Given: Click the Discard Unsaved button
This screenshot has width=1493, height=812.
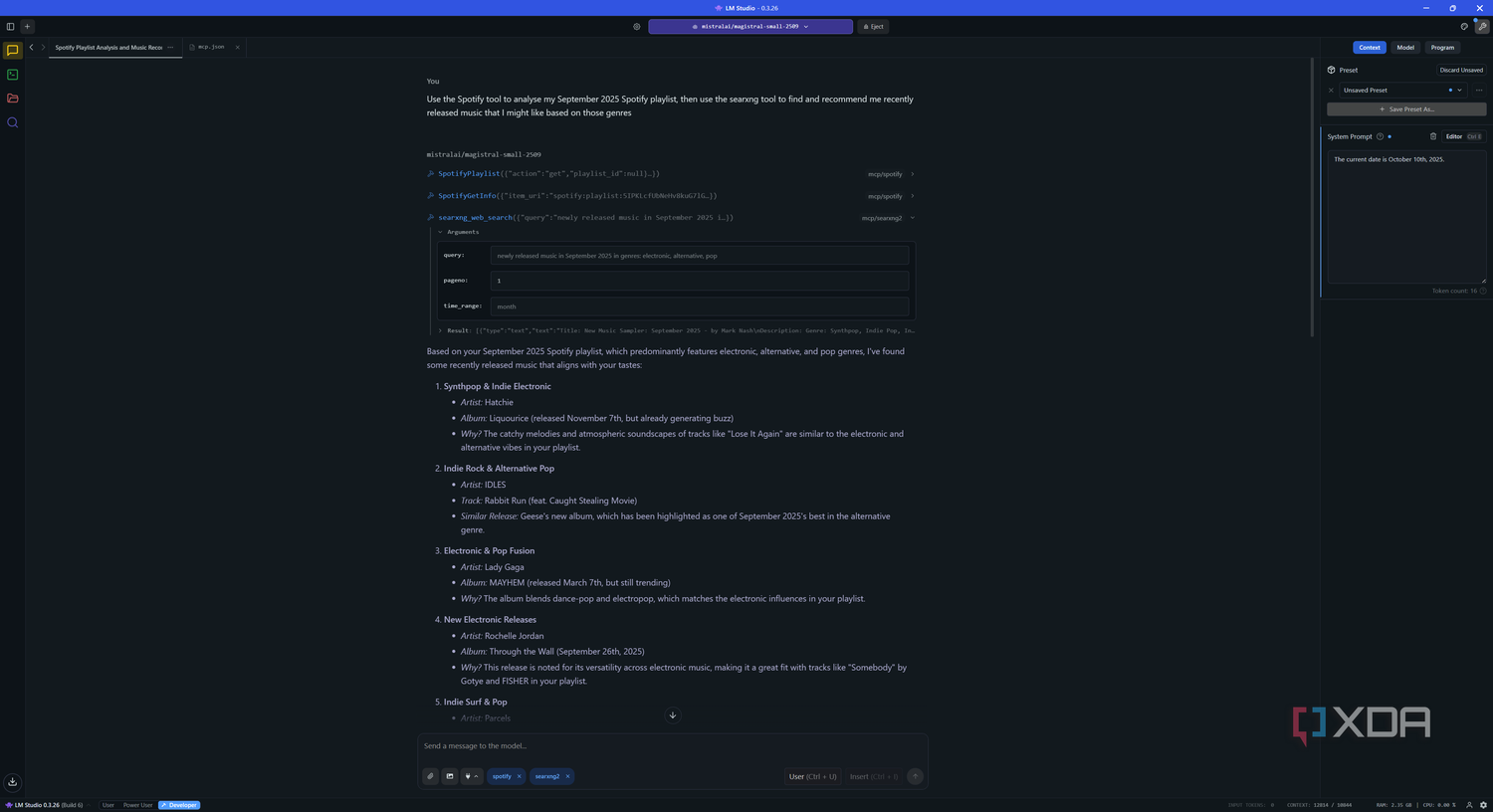Looking at the screenshot, I should tap(1461, 70).
